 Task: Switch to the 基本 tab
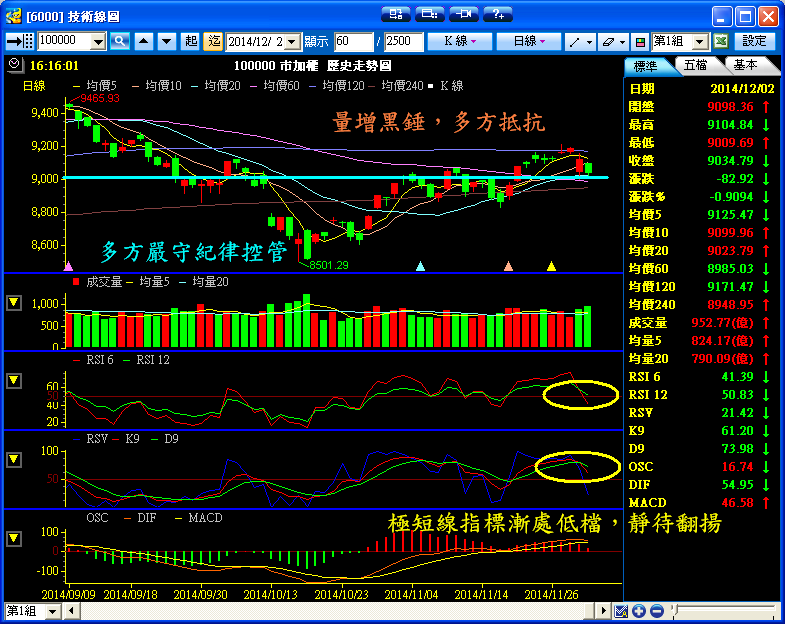(745, 65)
